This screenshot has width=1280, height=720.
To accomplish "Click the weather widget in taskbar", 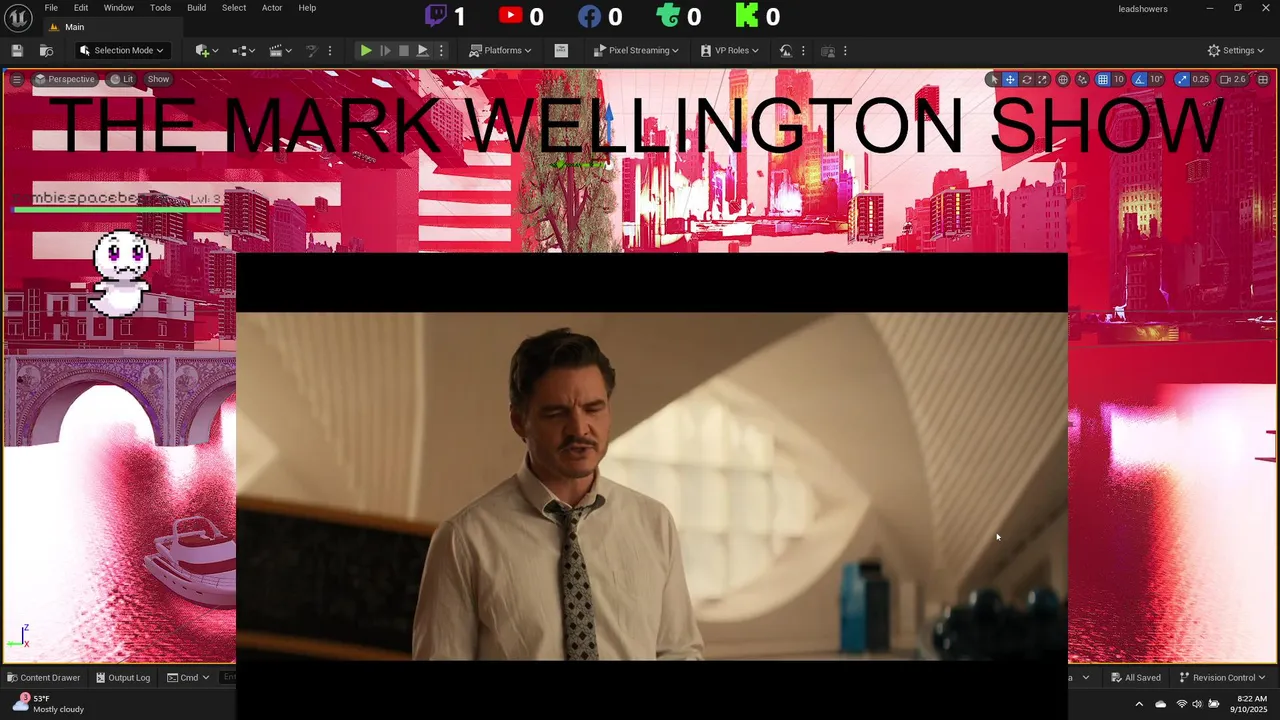I will 48,704.
